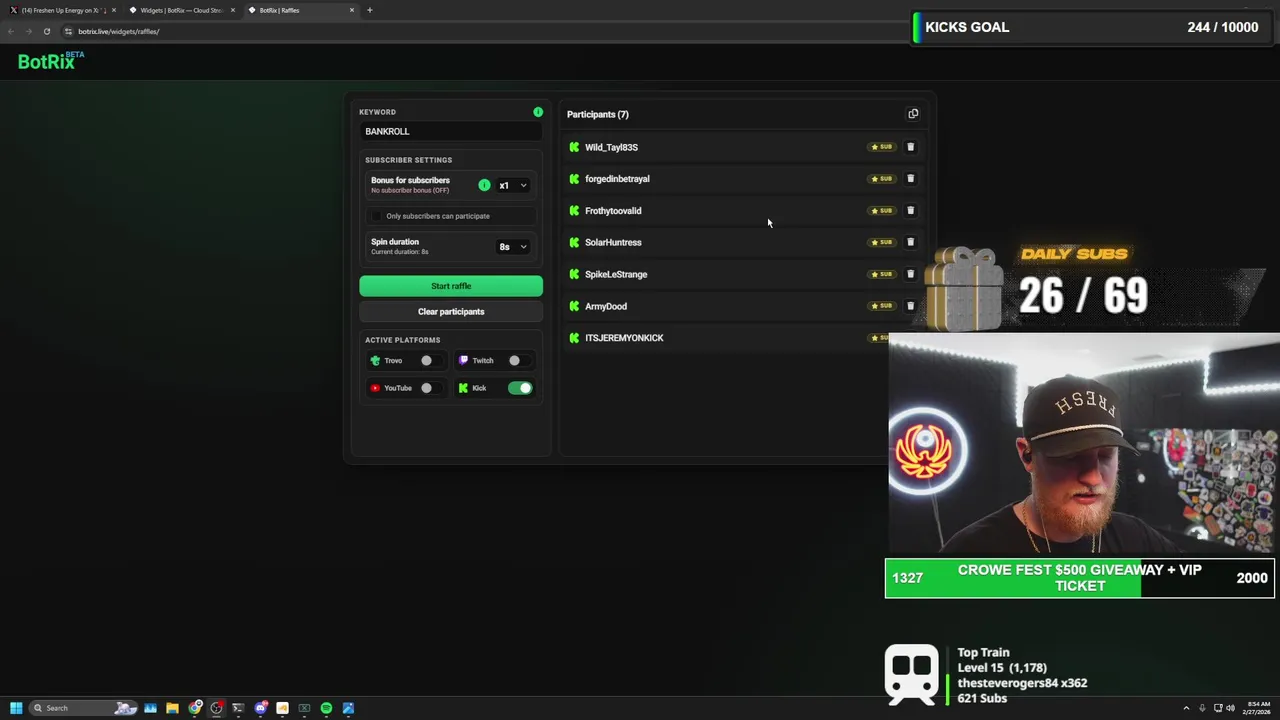Viewport: 1280px width, 720px height.
Task: Select participant name Wild_Tayl83S
Action: click(611, 147)
